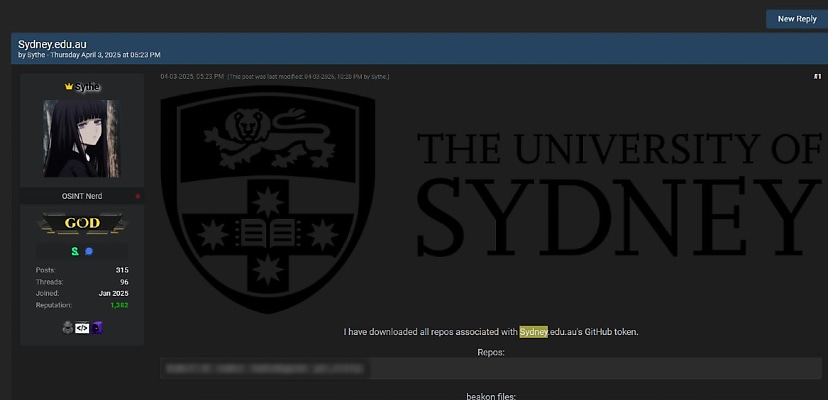Click the #1 post number link
828x400 pixels.
(x=817, y=77)
